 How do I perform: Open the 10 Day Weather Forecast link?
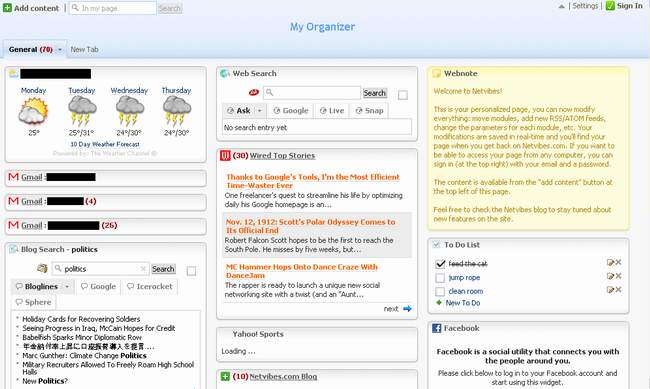point(105,144)
